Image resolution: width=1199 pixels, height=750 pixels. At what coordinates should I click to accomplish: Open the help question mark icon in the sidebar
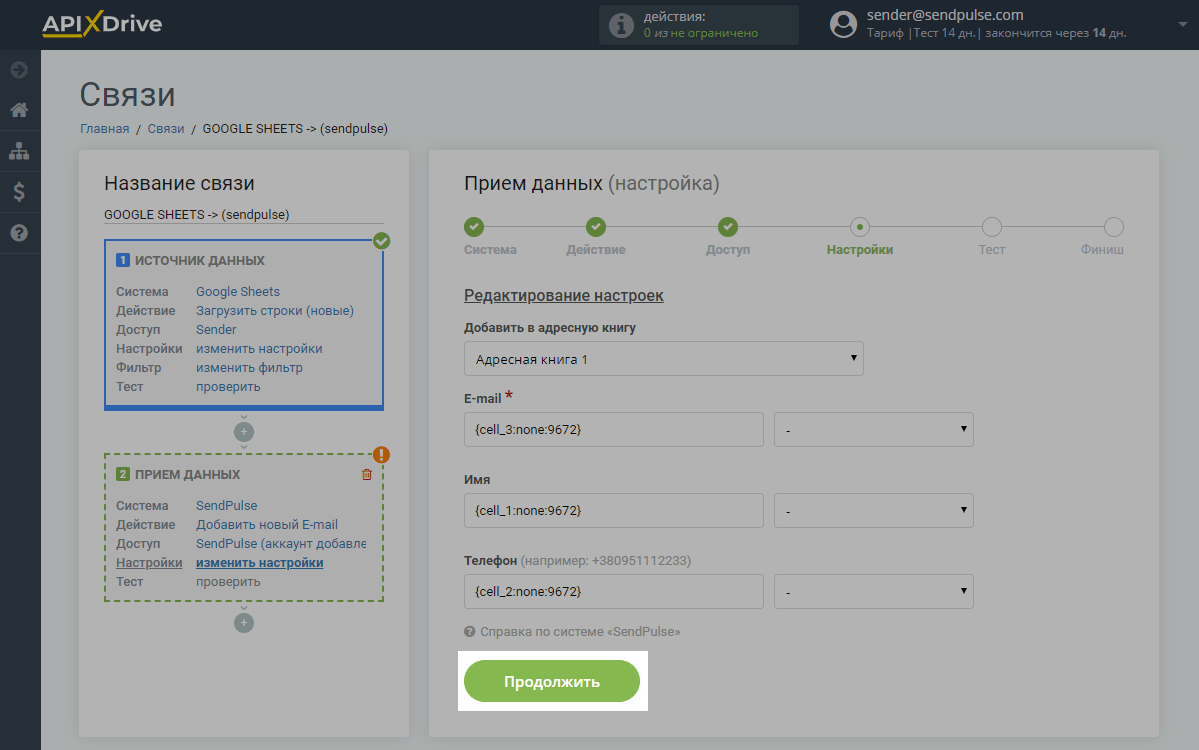click(19, 232)
